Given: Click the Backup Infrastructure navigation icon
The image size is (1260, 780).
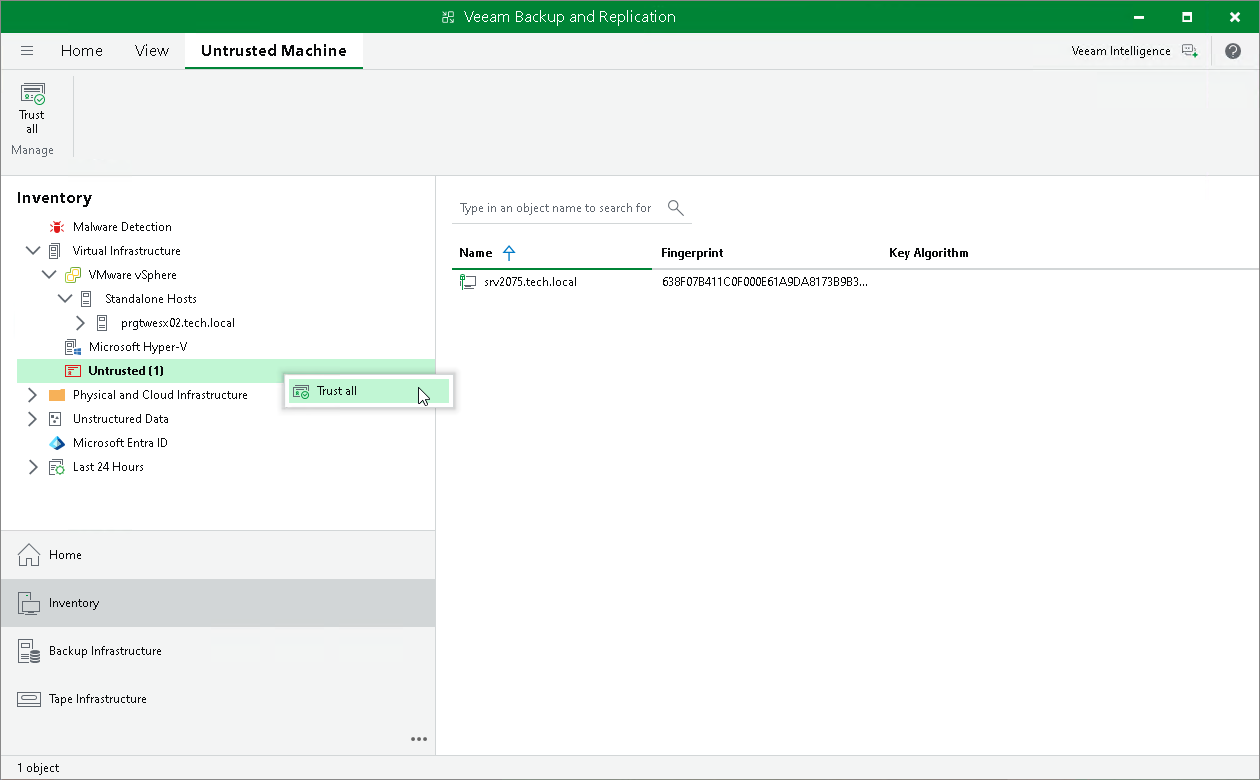Looking at the screenshot, I should pos(29,651).
